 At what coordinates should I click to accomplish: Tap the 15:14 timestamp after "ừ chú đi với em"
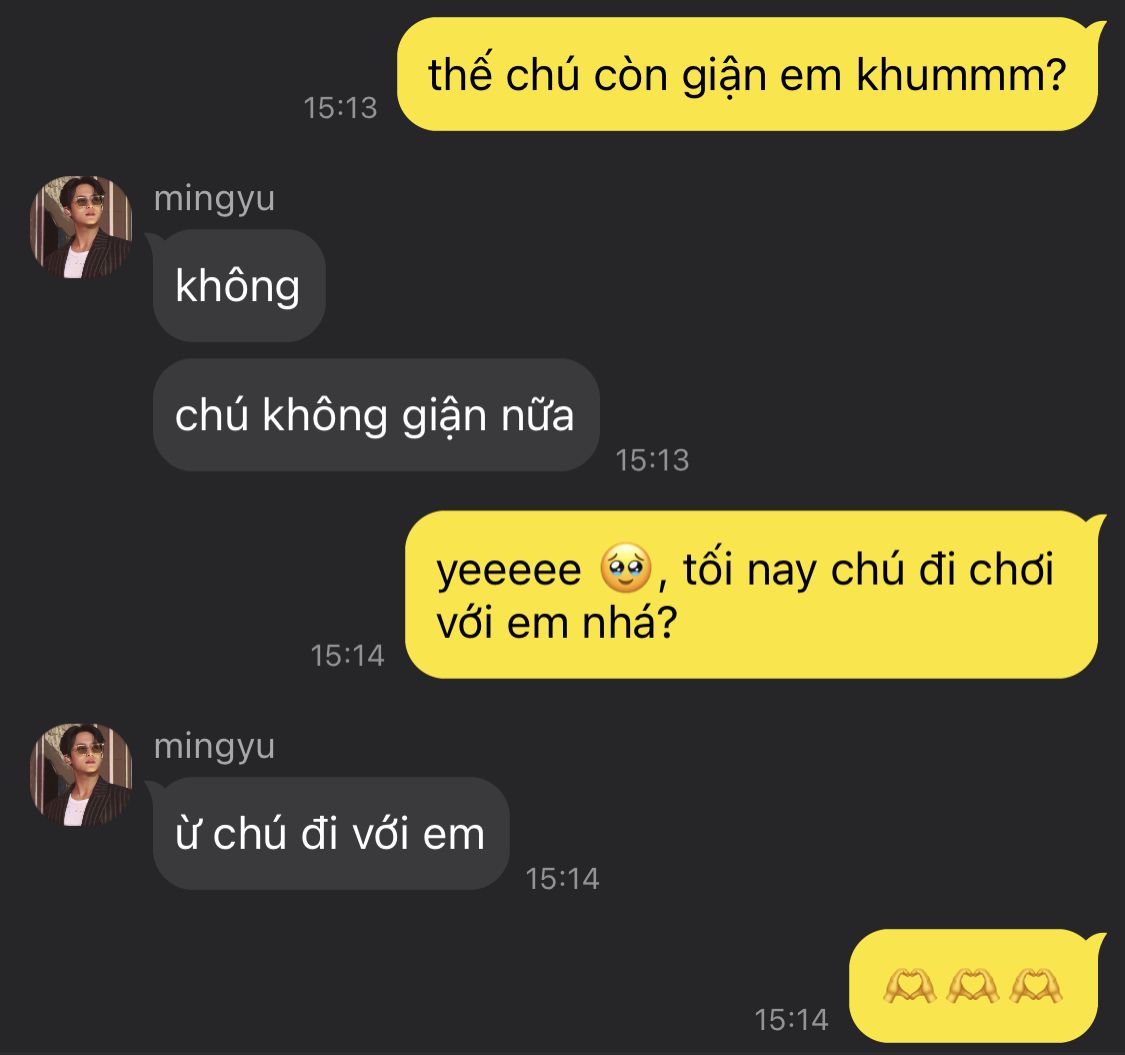point(562,878)
